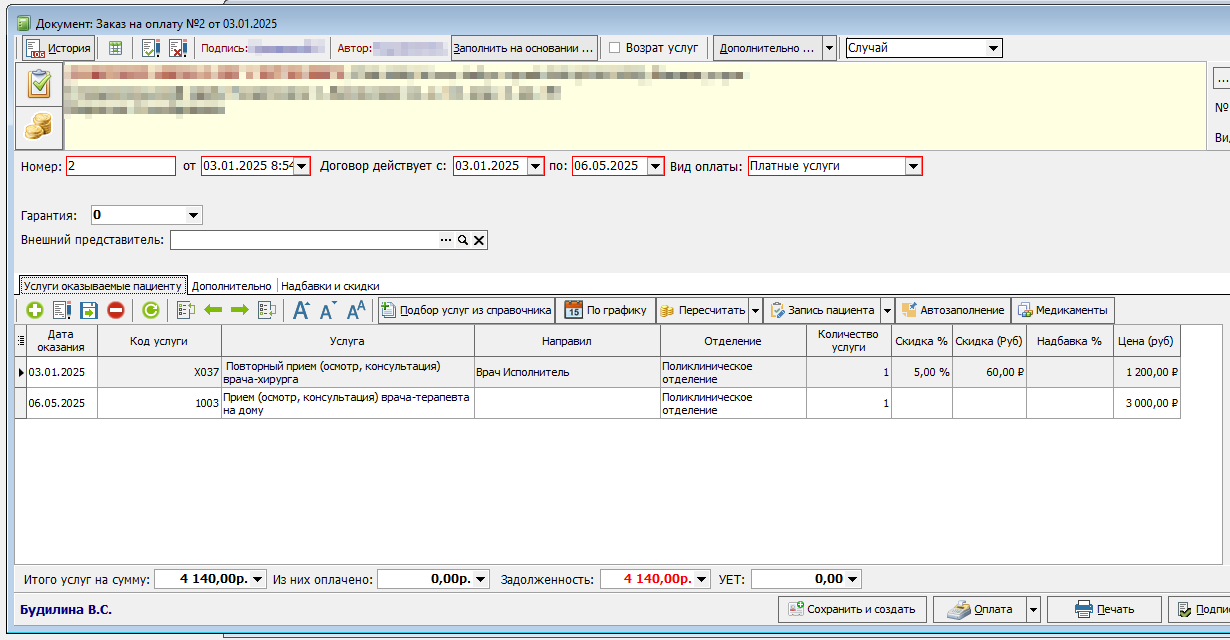
Task: Open the по 06.05.2025 date picker
Action: coord(655,166)
